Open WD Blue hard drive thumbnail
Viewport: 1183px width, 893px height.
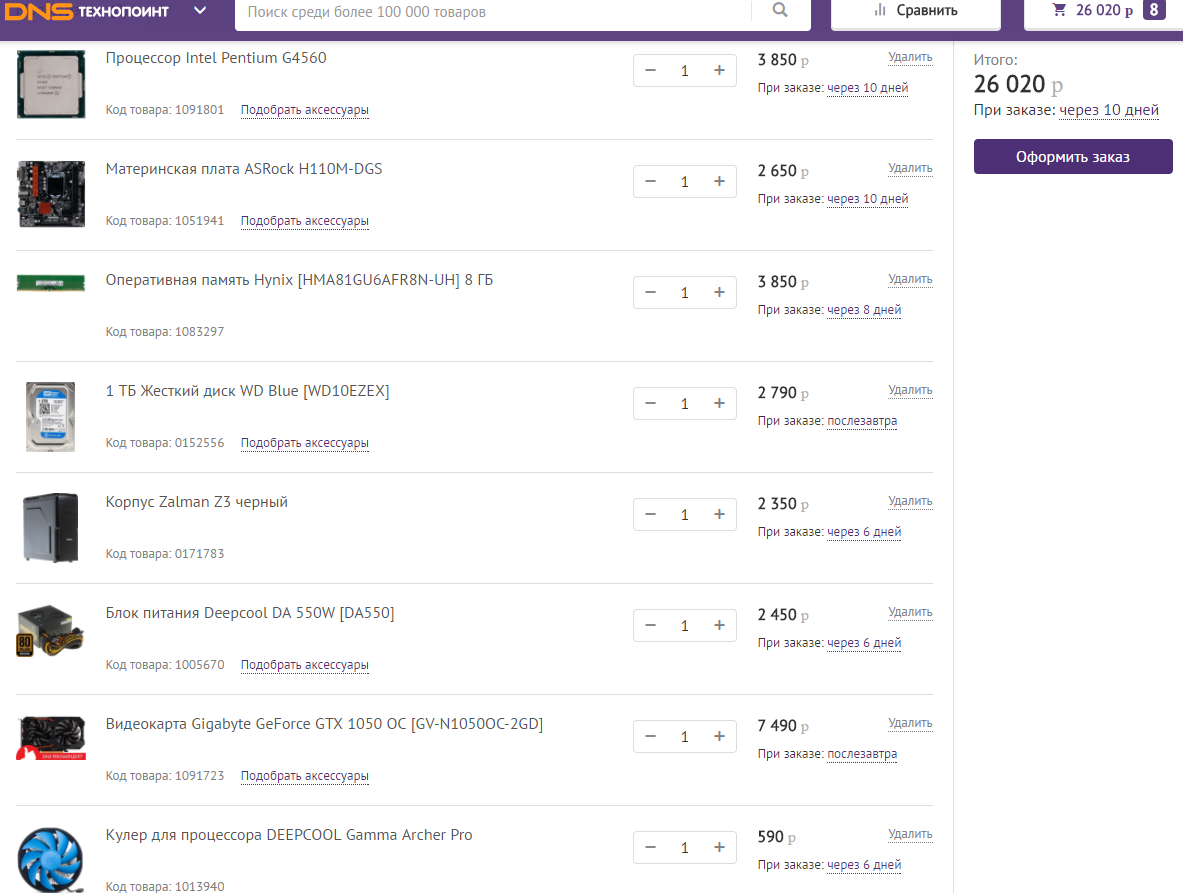coord(51,417)
